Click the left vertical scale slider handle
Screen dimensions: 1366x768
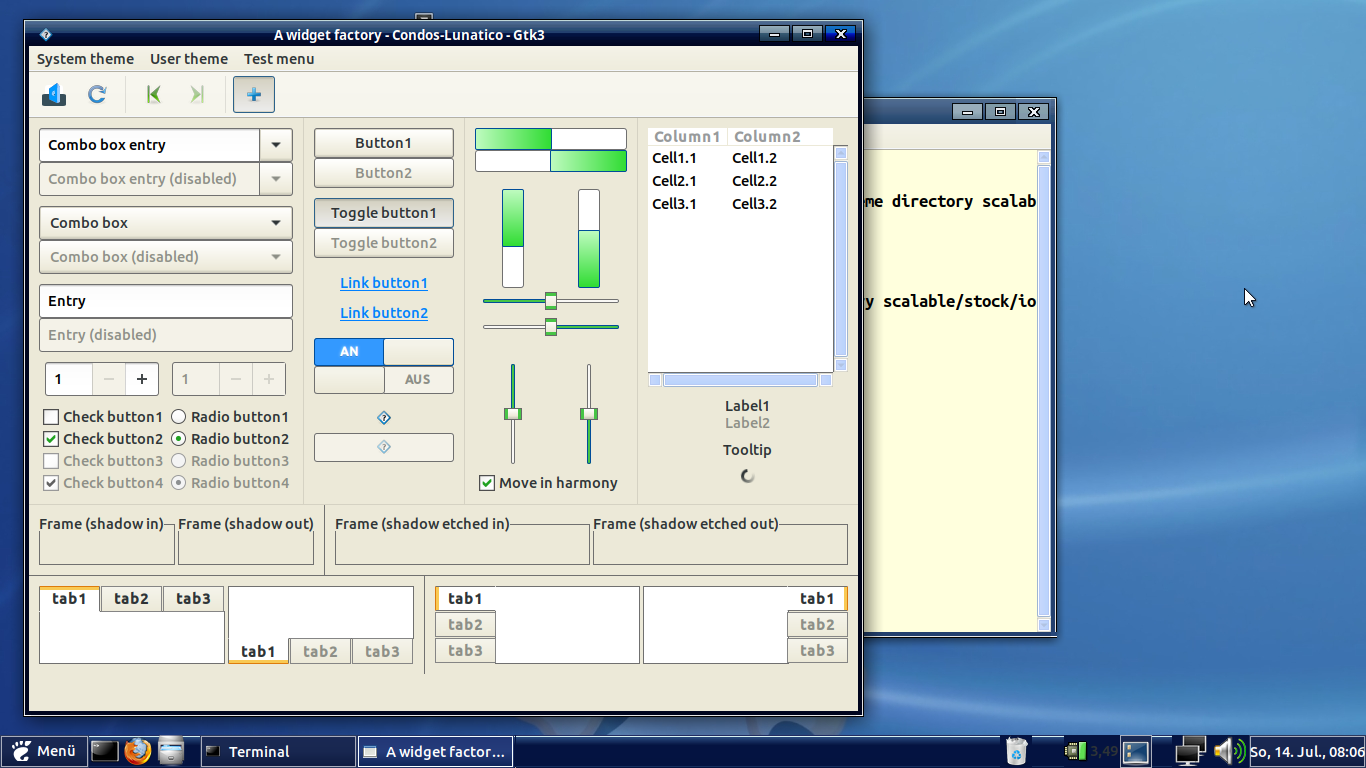(x=513, y=414)
